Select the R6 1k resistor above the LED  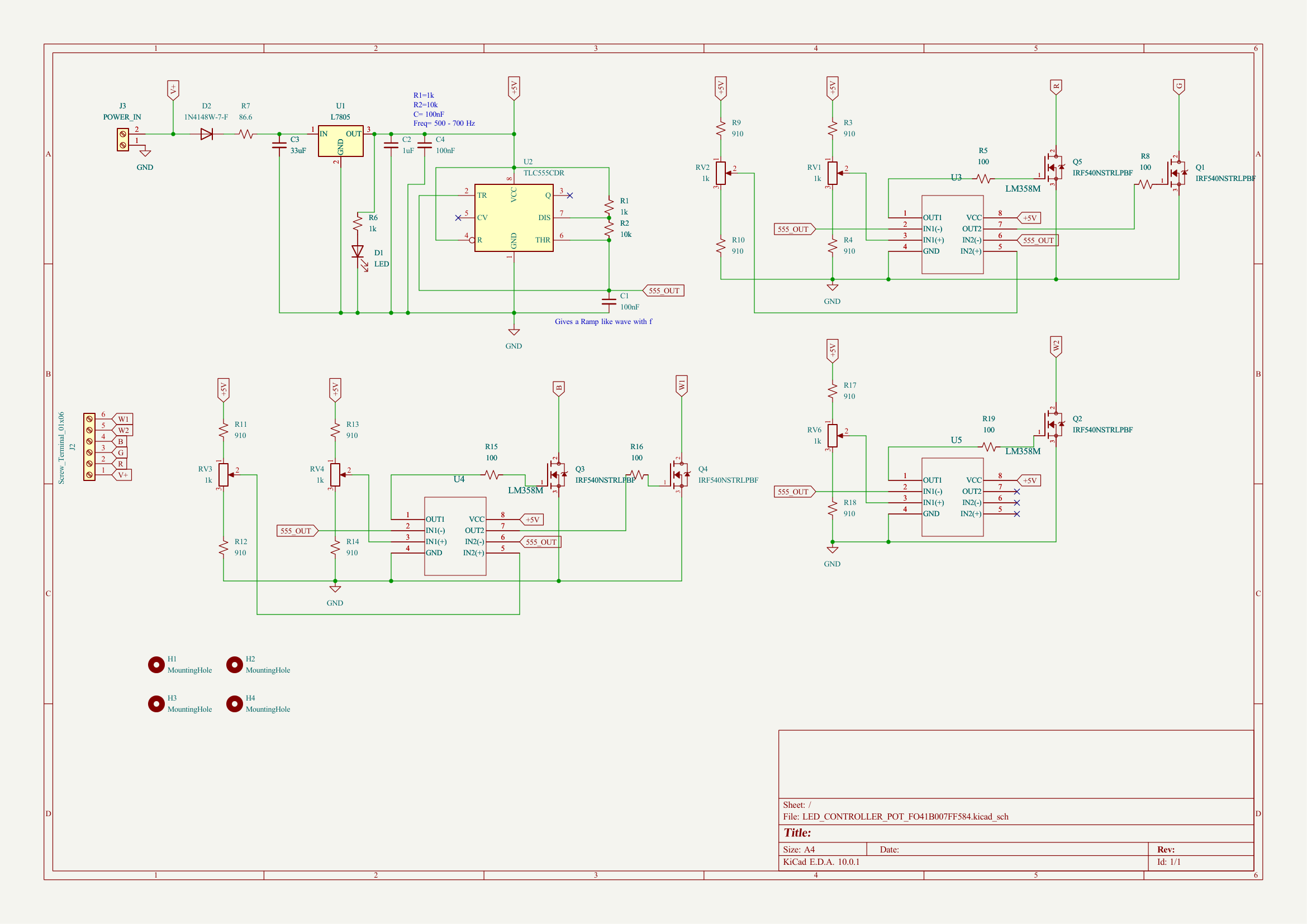358,223
